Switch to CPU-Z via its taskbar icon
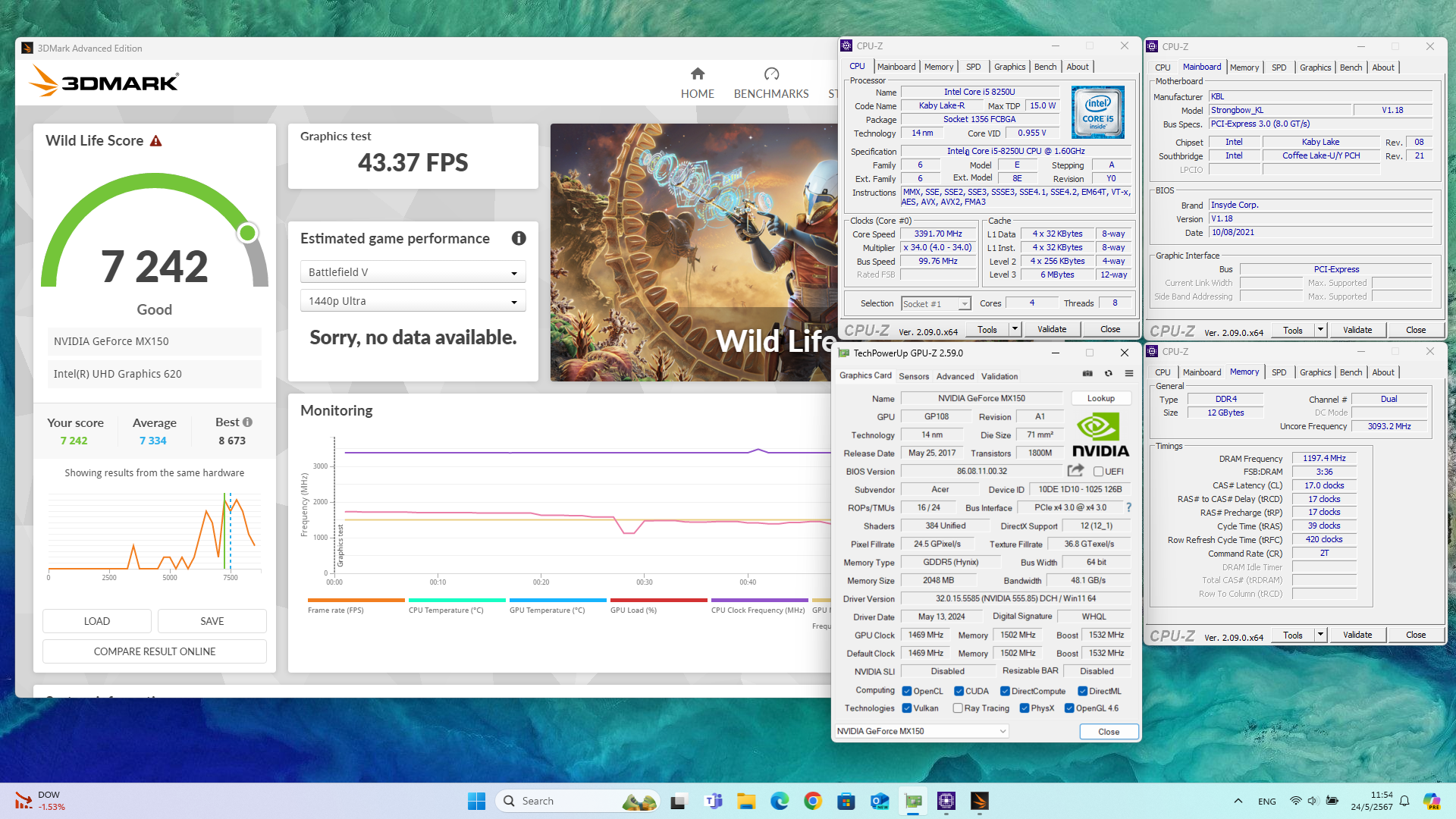This screenshot has height=819, width=1456. click(946, 802)
